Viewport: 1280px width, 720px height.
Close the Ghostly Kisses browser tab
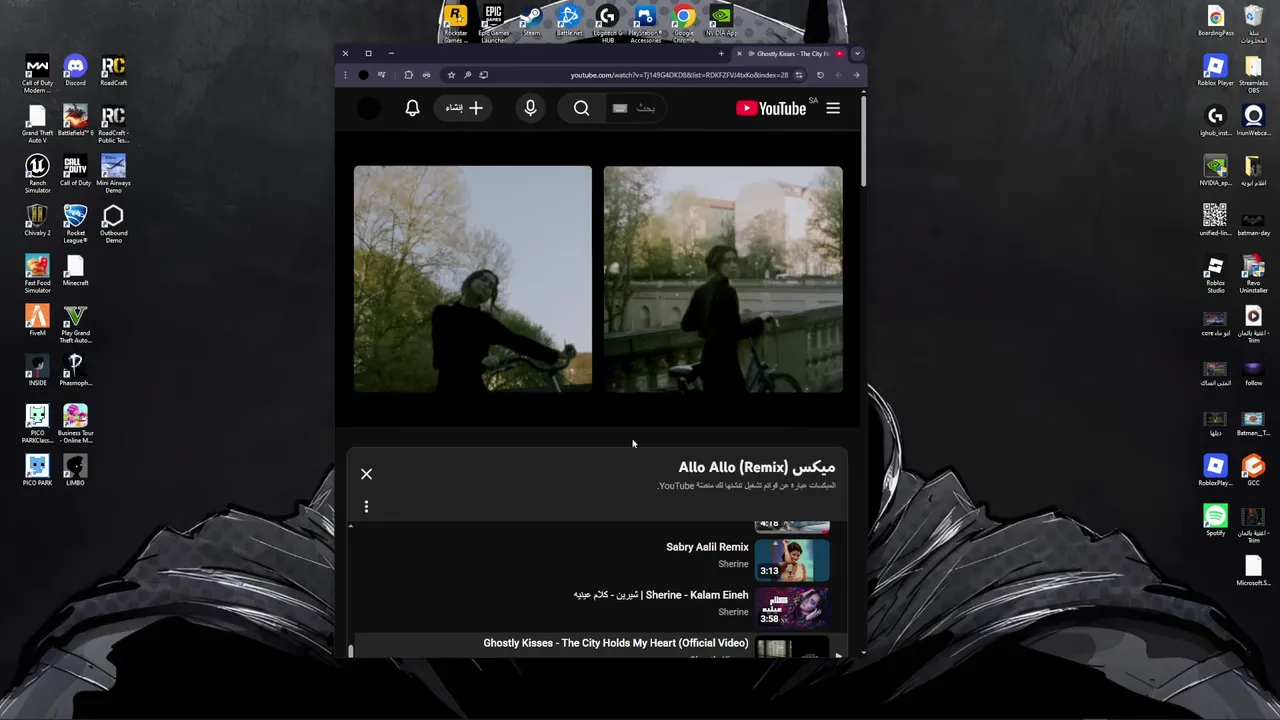click(x=739, y=53)
